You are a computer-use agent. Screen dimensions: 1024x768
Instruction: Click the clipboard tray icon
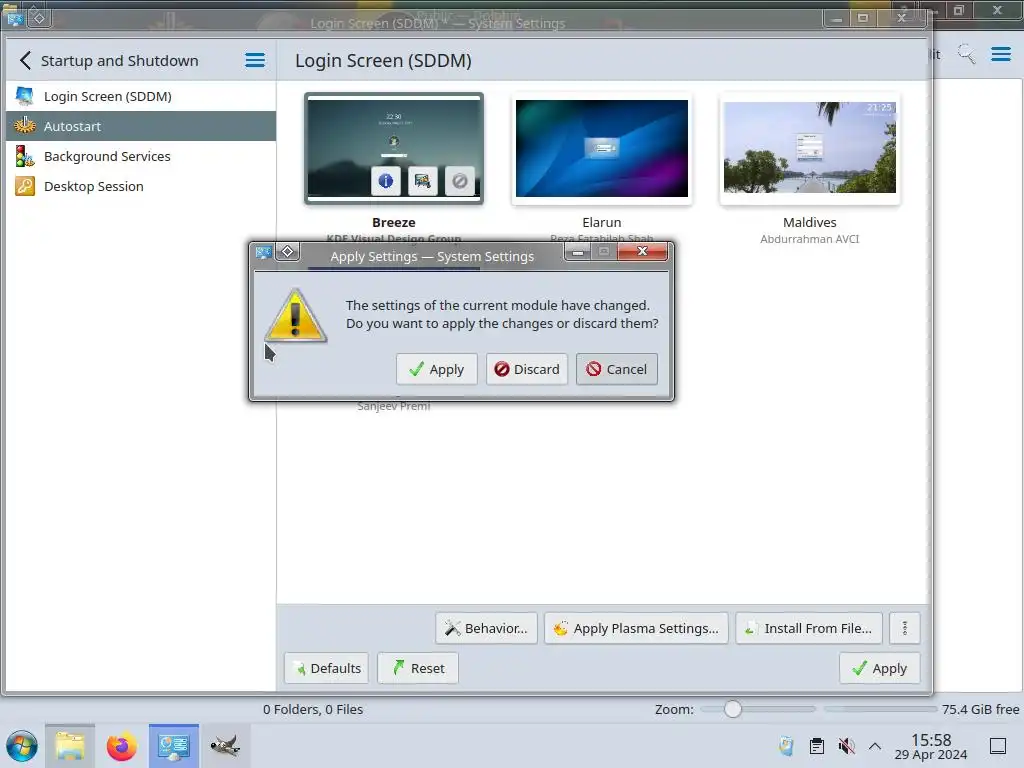click(x=816, y=746)
